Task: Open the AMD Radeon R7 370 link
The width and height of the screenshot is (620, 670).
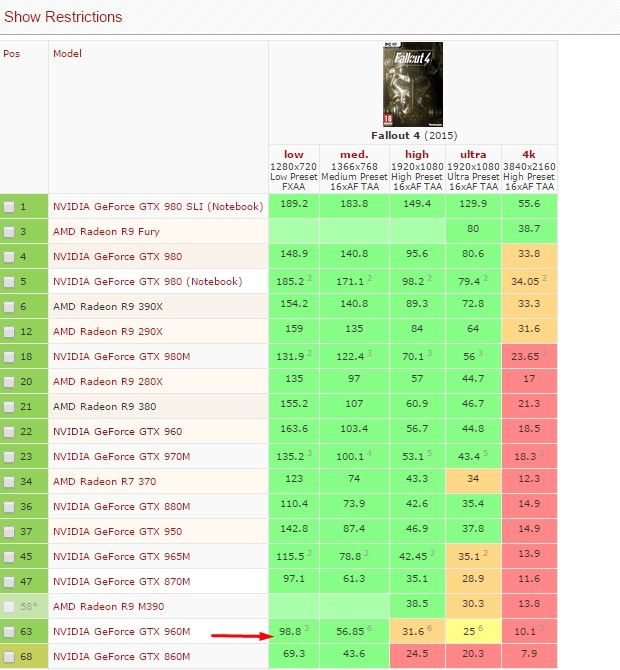Action: (105, 482)
